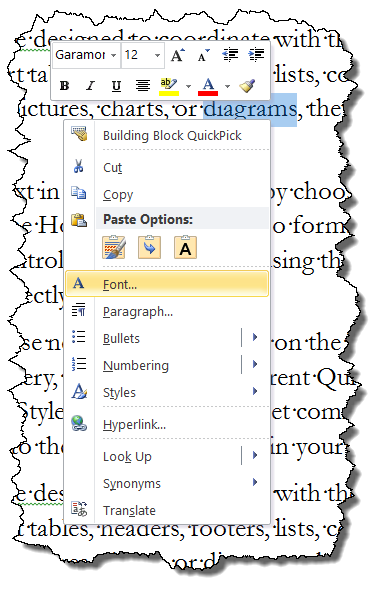The image size is (382, 591).
Task: Click the Grow Font icon
Action: pyautogui.click(x=178, y=55)
